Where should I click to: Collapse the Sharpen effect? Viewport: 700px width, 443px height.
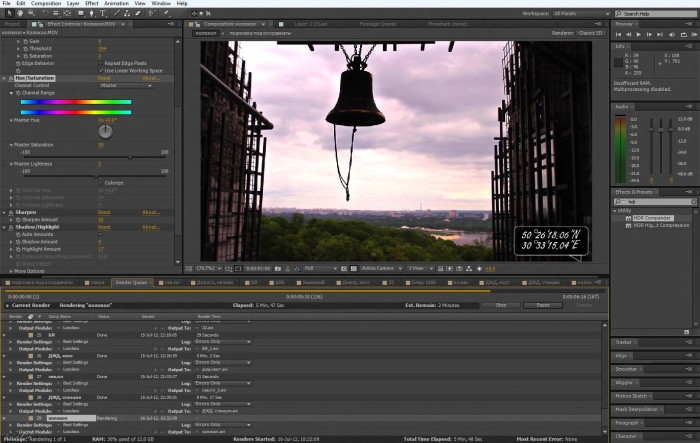(x=4, y=213)
